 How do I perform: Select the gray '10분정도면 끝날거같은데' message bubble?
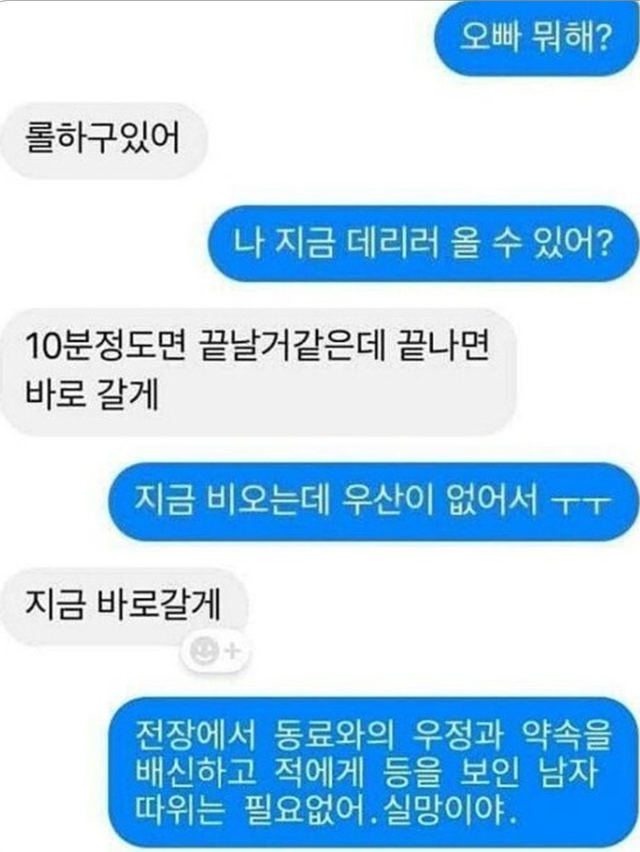click(258, 371)
